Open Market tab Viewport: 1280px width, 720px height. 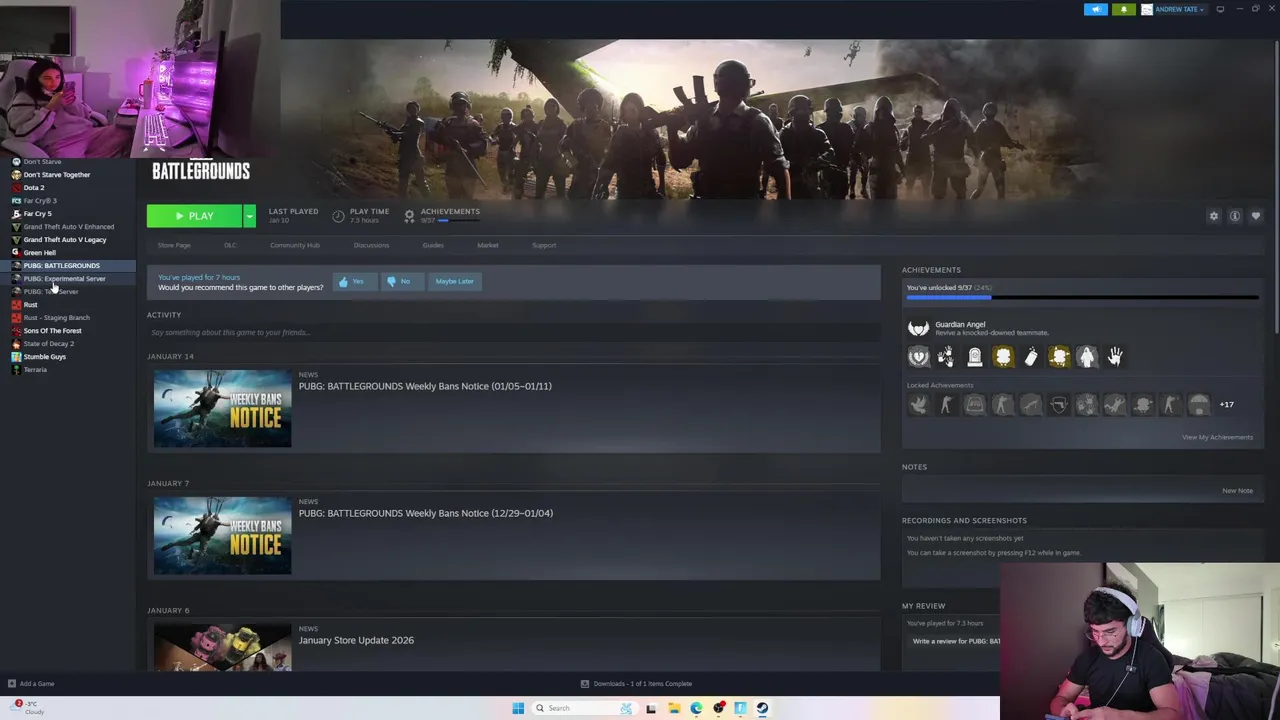pyautogui.click(x=488, y=245)
